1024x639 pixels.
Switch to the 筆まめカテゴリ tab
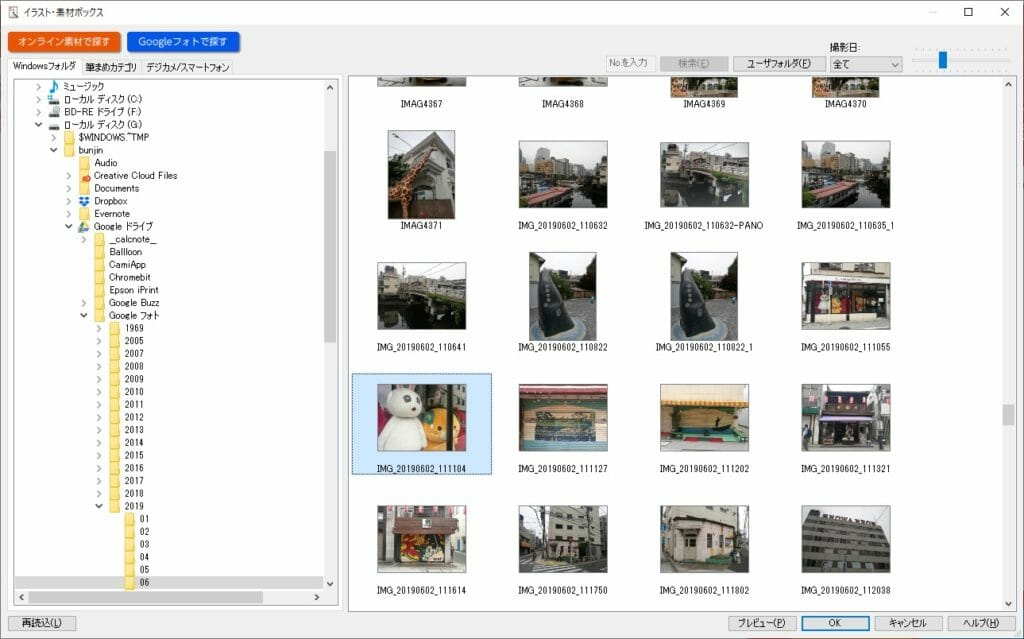pos(111,67)
